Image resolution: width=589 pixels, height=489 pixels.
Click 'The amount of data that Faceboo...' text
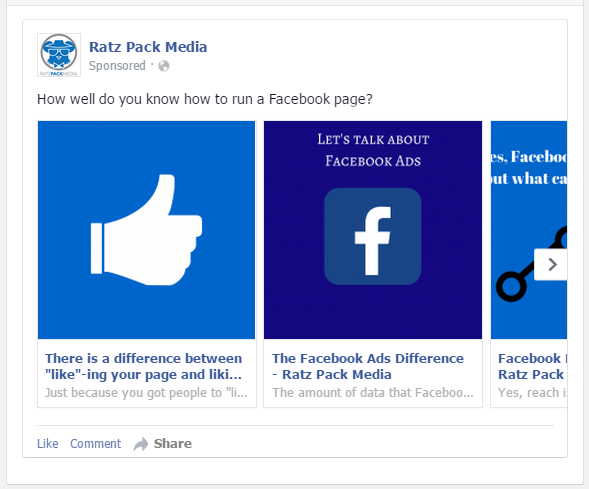(373, 392)
